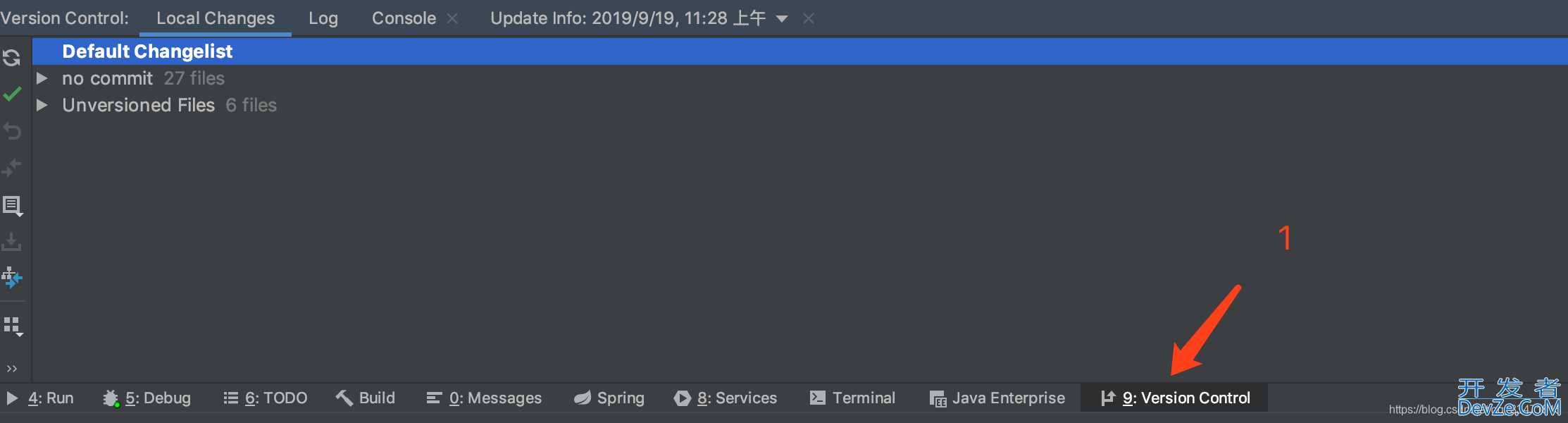
Task: Open the 4: Run tool window
Action: [40, 398]
